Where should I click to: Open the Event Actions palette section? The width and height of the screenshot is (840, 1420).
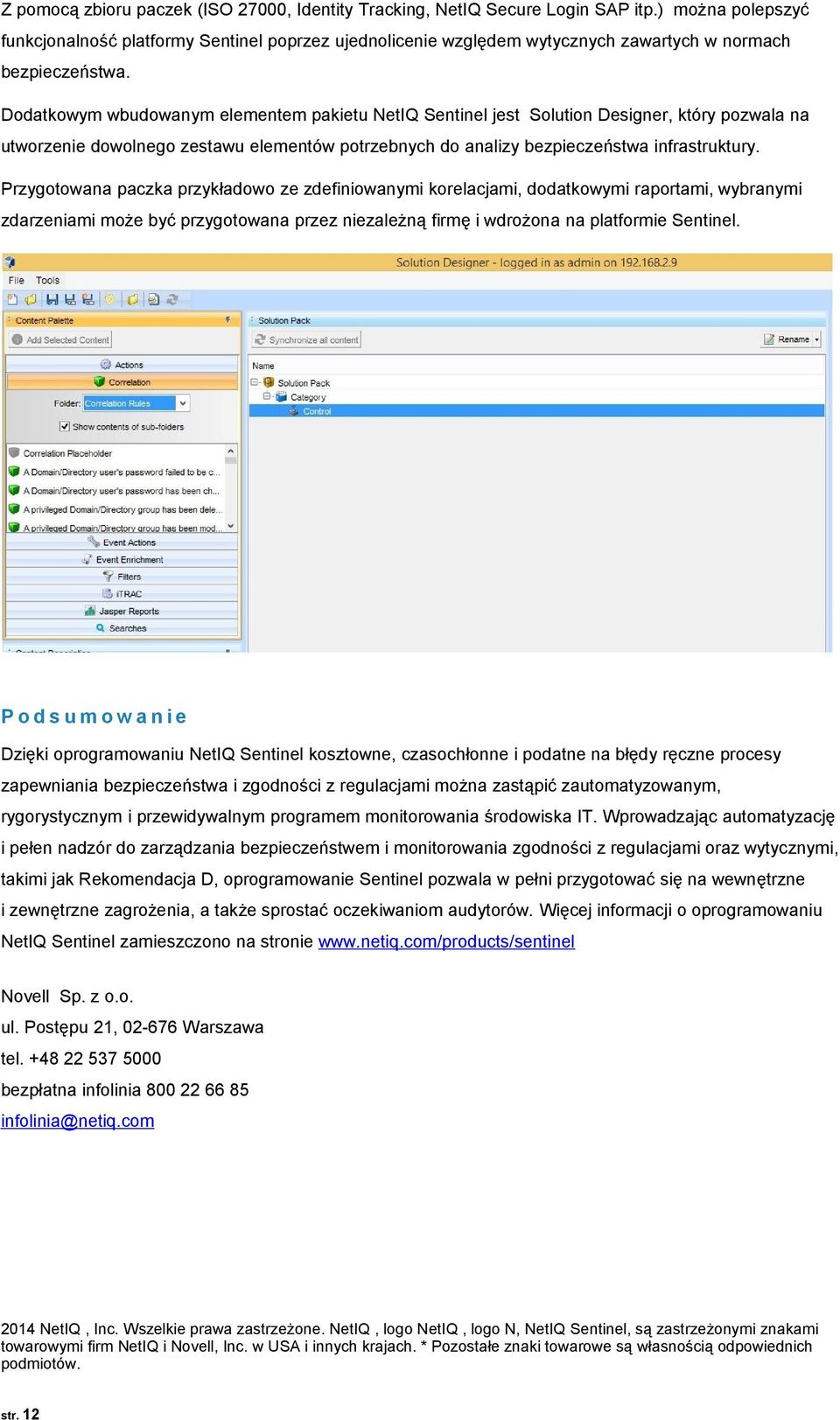point(122,542)
